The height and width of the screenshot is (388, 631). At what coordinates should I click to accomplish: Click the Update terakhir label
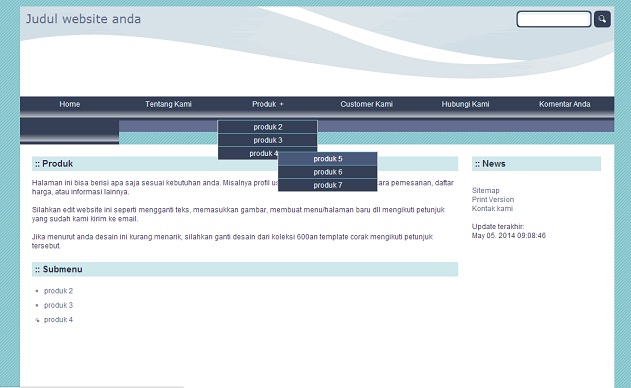(498, 227)
